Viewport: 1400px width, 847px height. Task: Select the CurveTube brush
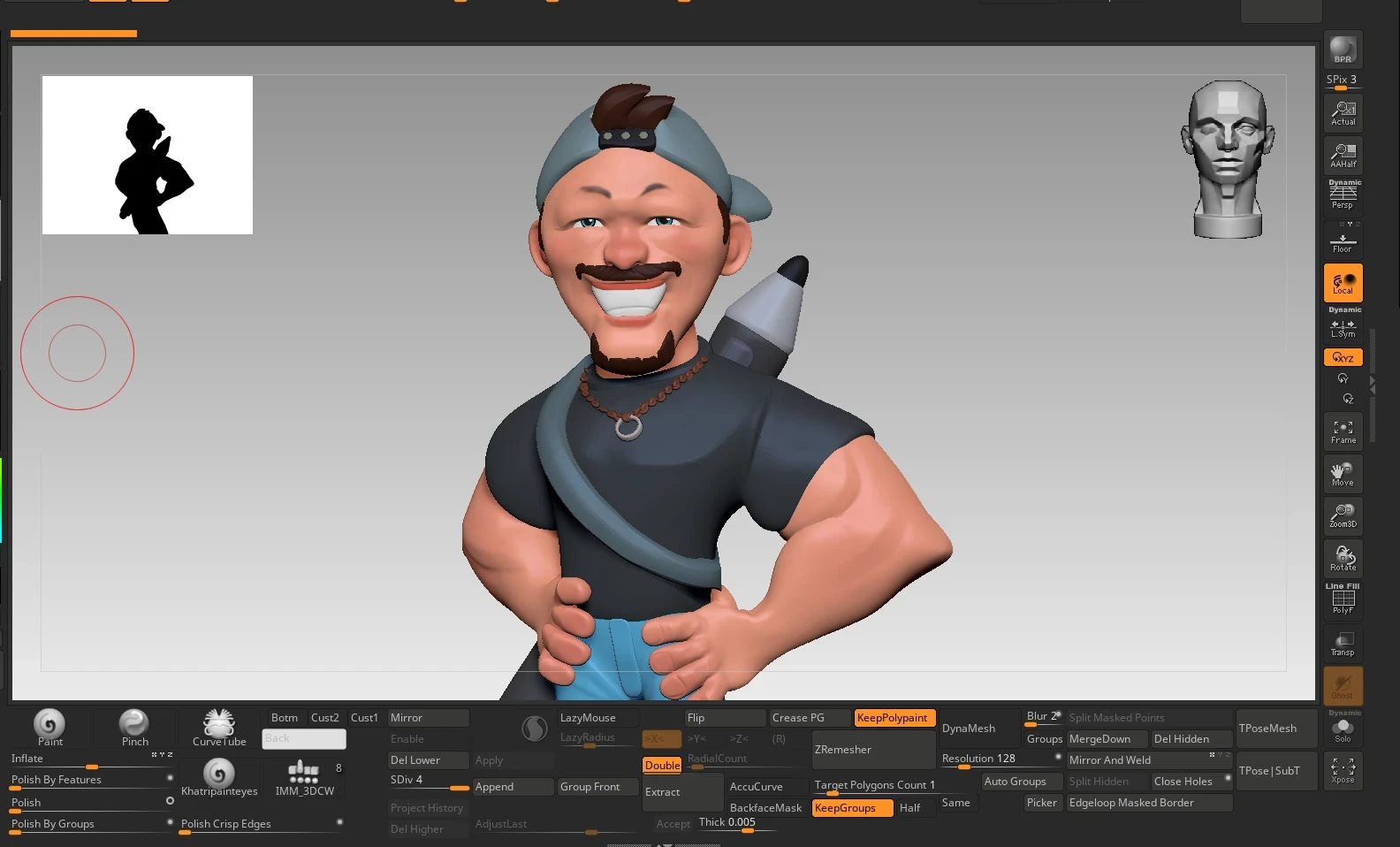(219, 728)
